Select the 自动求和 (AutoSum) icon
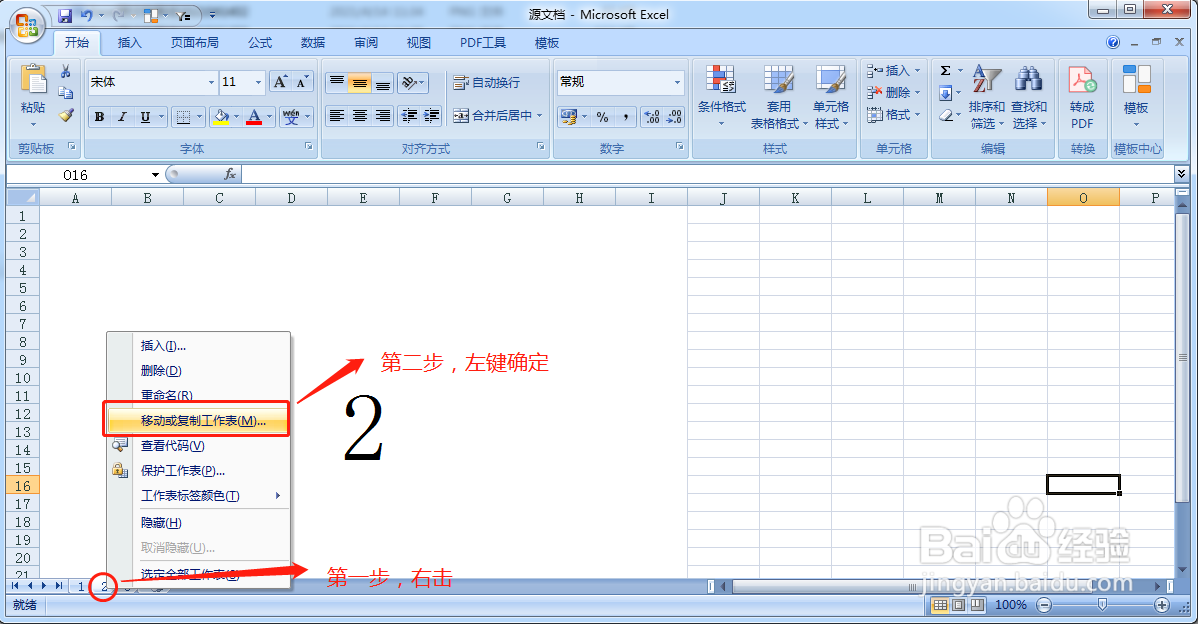1198x624 pixels. tap(944, 70)
